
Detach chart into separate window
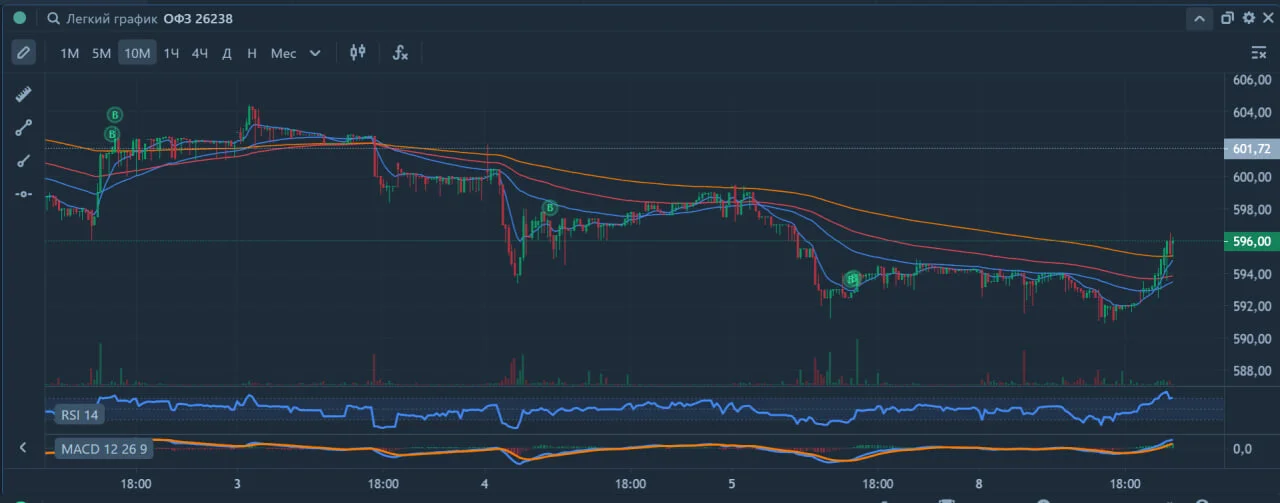tap(1227, 18)
